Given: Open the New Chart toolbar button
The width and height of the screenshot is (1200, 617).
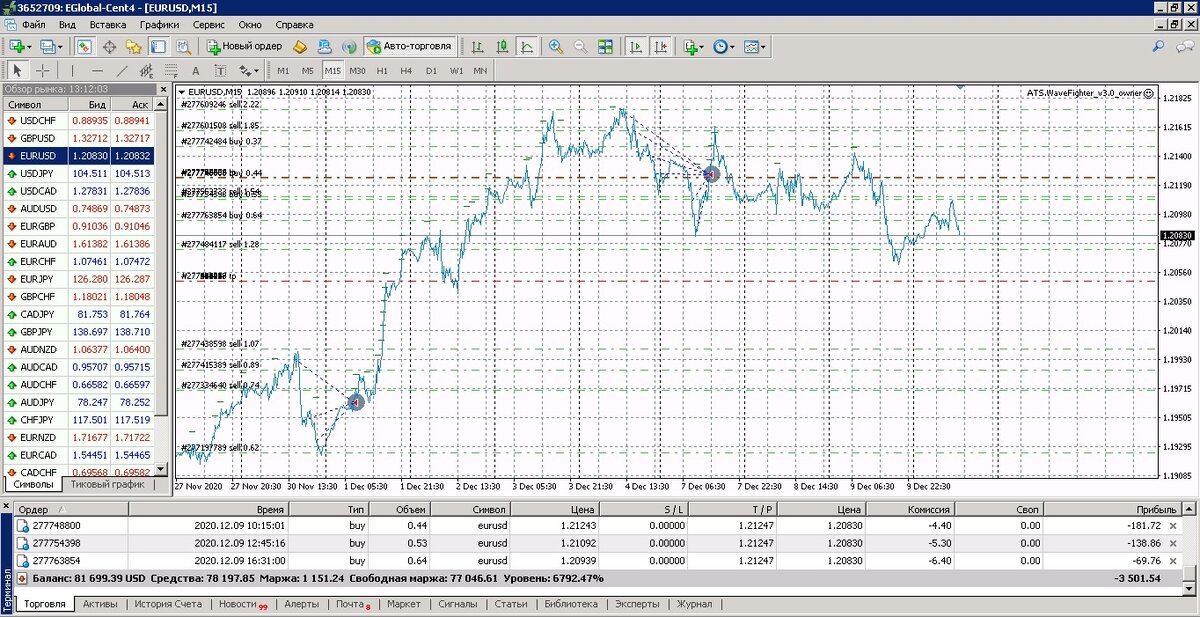Looking at the screenshot, I should [x=17, y=46].
